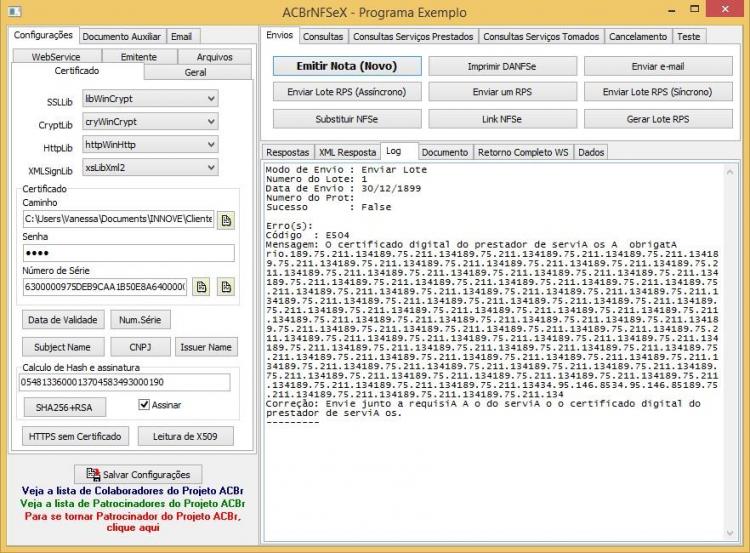Click log scrollbar up arrow
The height and width of the screenshot is (553, 750).
point(730,172)
